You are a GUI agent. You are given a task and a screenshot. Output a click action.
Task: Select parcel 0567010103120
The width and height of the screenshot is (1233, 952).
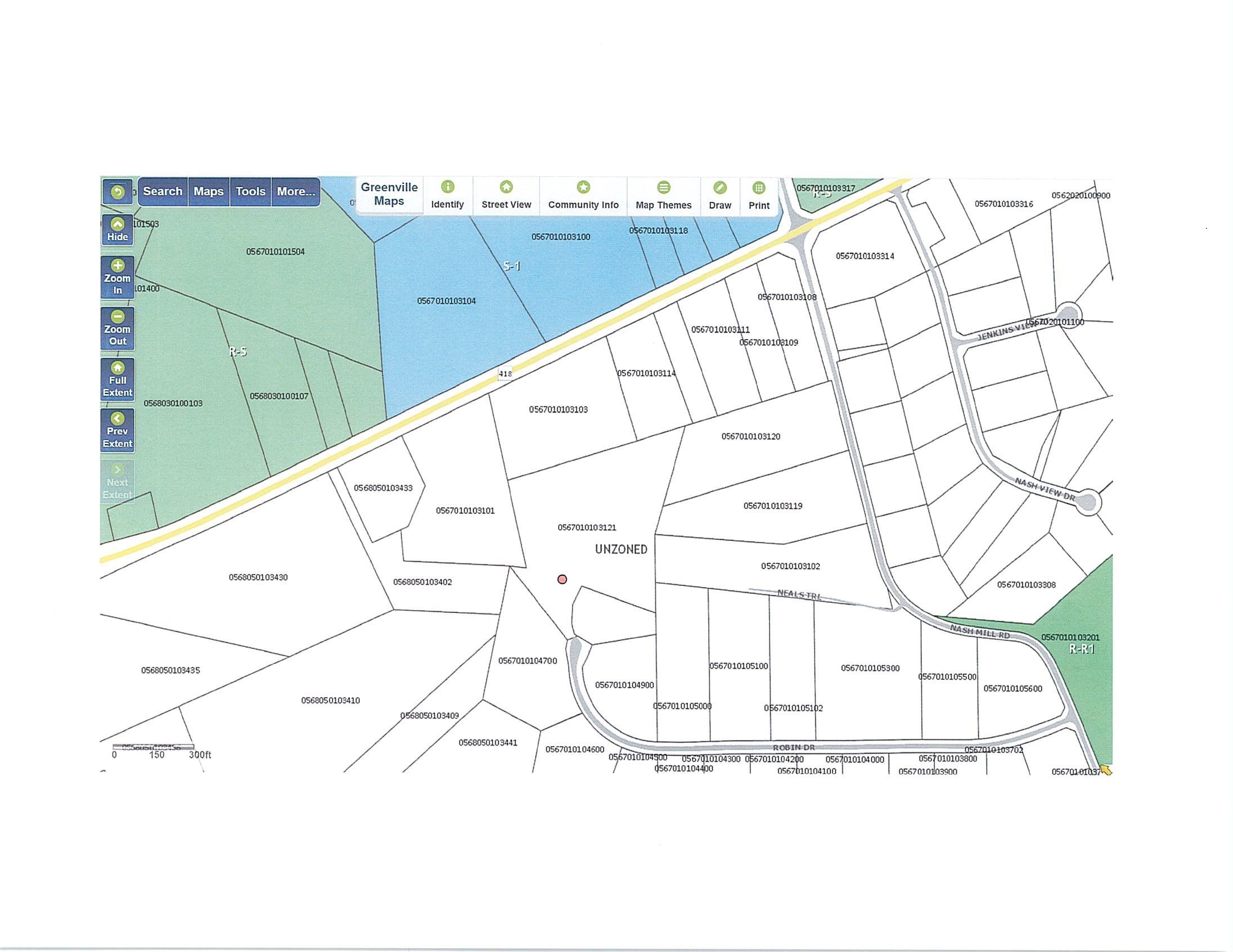click(x=751, y=436)
